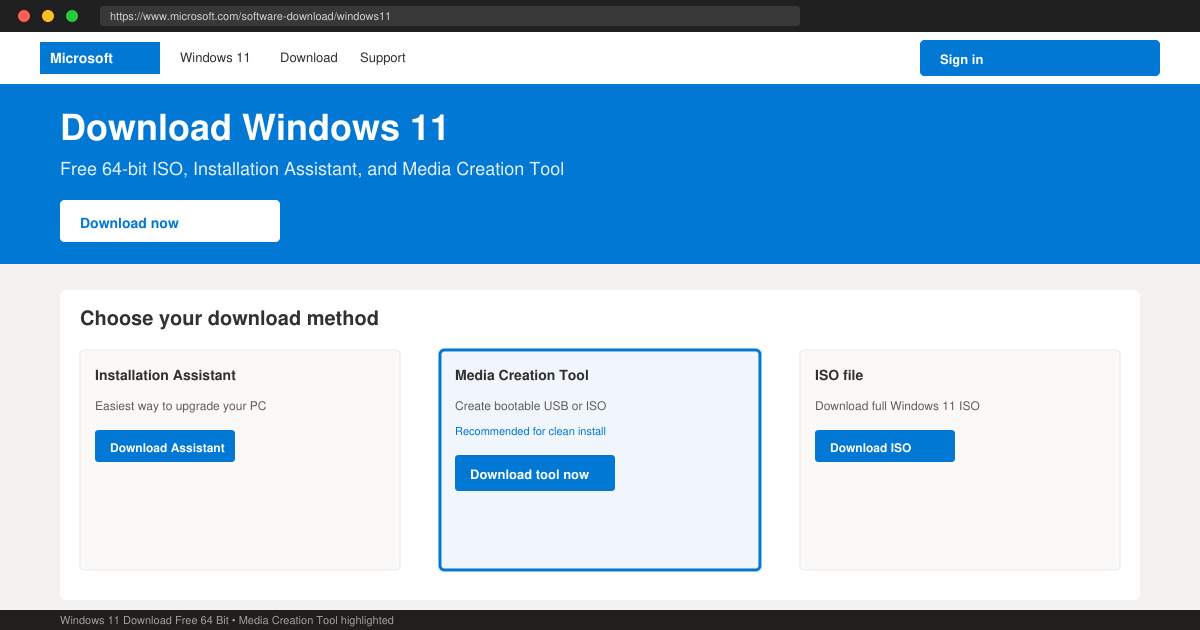Click the Easiest way to upgrade your PC text
The width and height of the screenshot is (1200, 630).
(x=181, y=406)
